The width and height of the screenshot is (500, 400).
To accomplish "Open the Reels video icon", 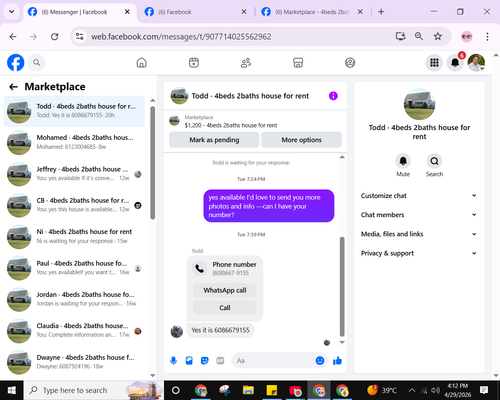I will (x=194, y=63).
